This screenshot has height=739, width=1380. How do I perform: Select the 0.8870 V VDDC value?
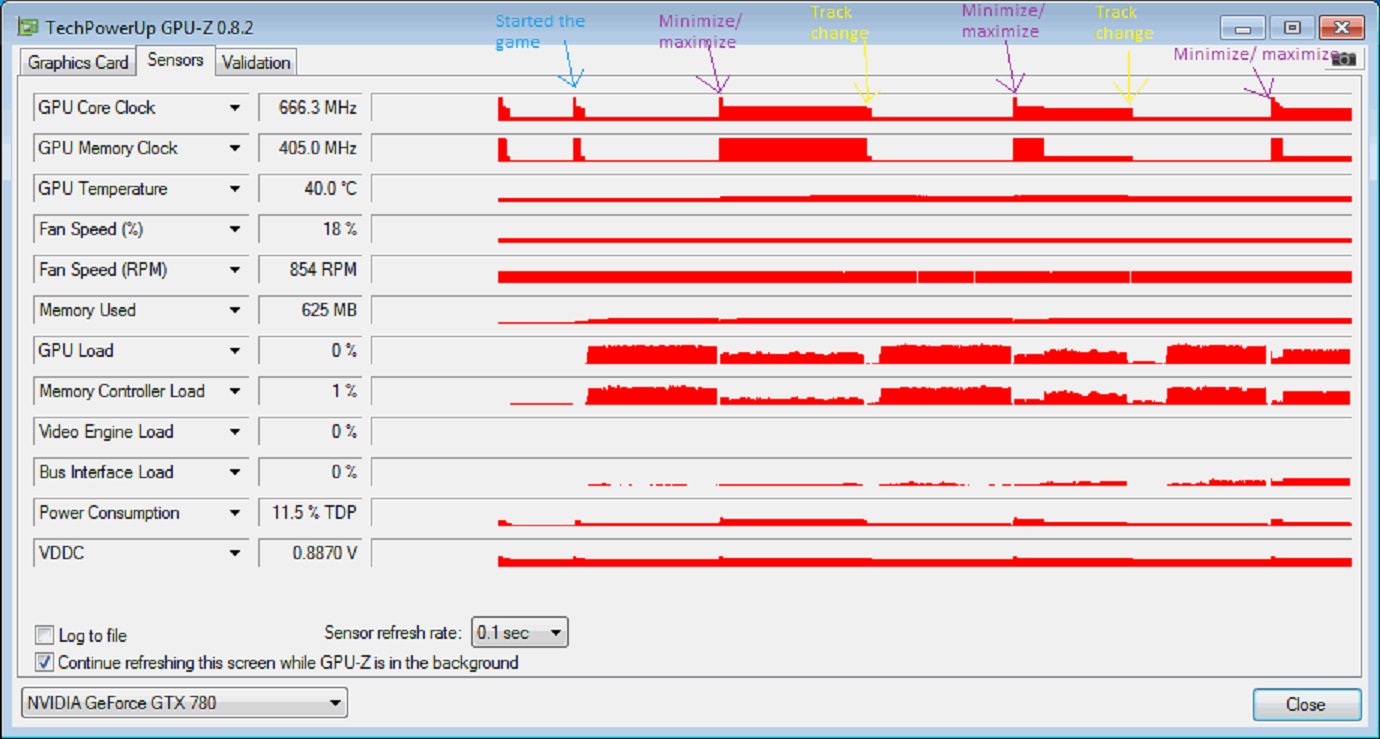pos(310,553)
